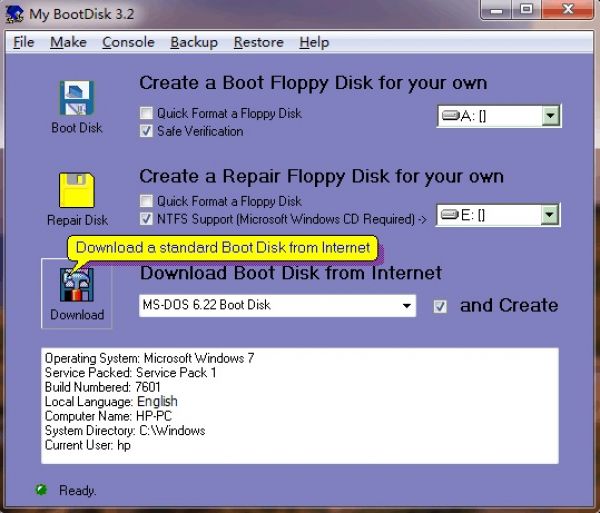Expand the A: drive dropdown arrow

[551, 116]
